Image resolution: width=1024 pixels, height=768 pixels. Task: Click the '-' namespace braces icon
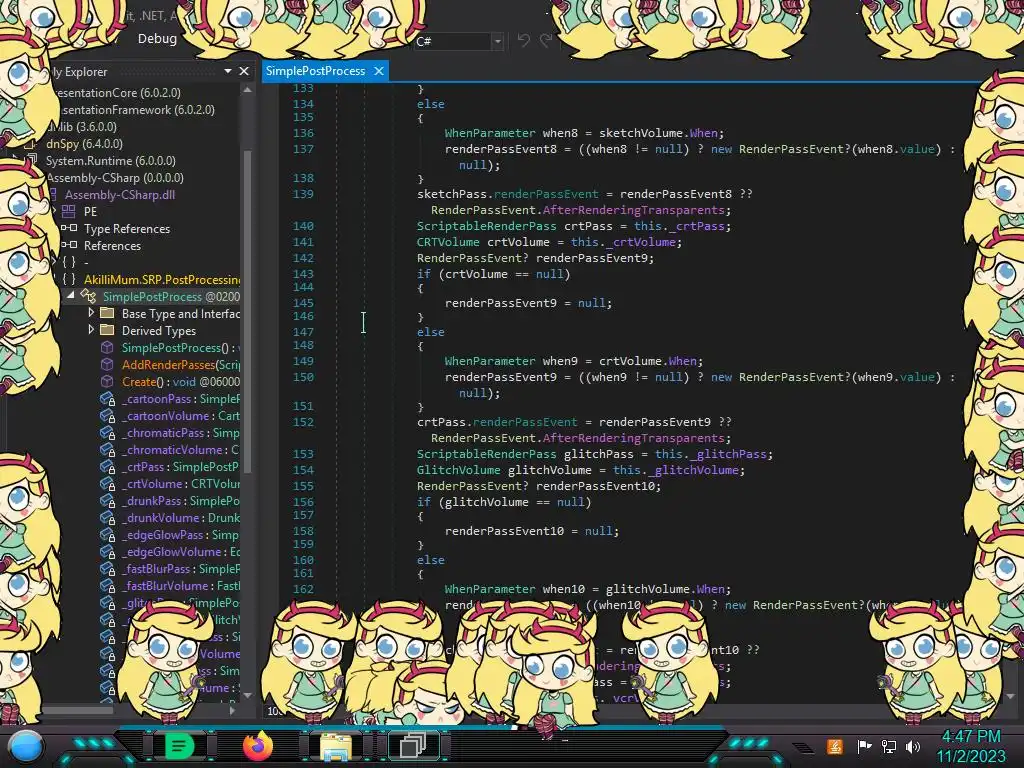point(69,262)
